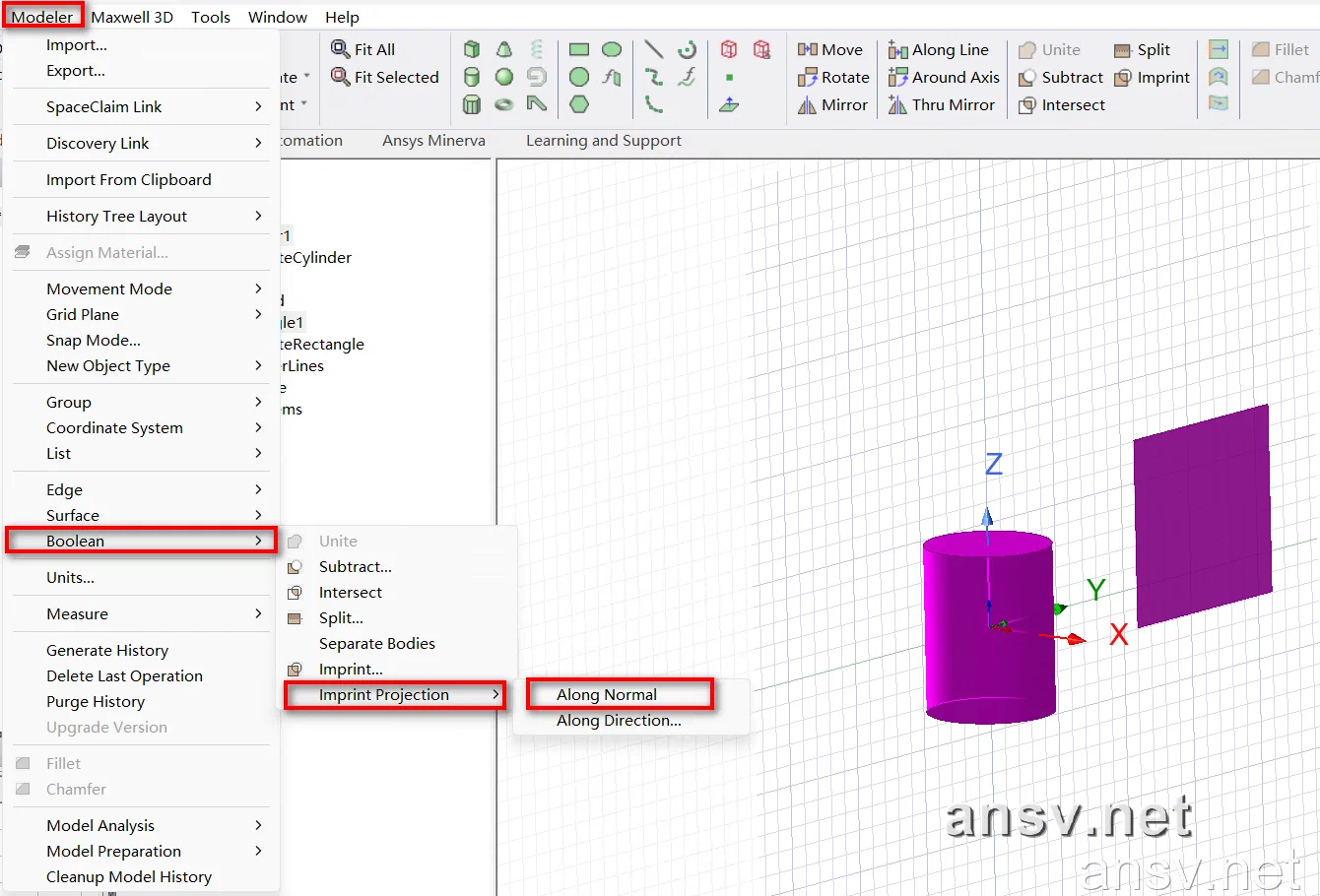Open the Tools menu
Screen dimensions: 1320x896
coord(211,17)
